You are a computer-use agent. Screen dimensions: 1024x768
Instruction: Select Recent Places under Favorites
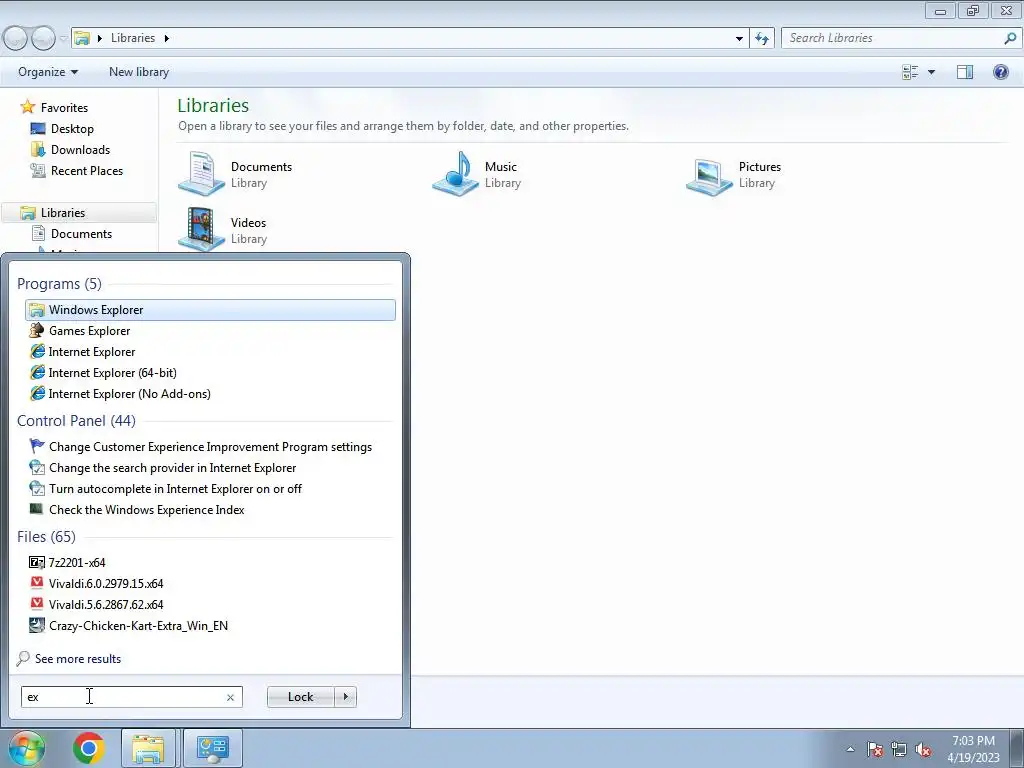[x=87, y=170]
